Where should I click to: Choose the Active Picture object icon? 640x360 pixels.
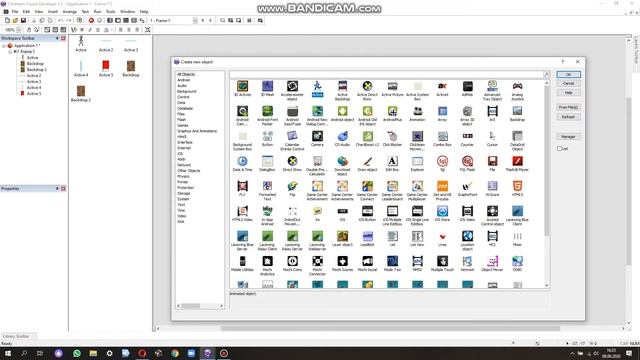point(392,86)
